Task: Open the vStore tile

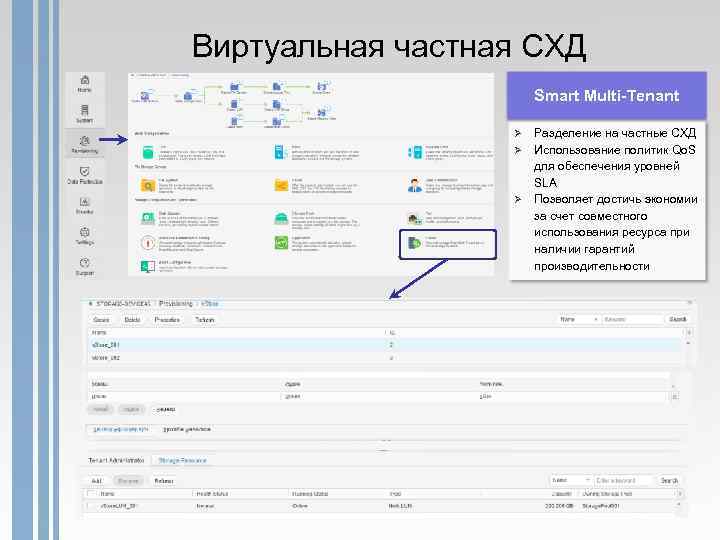Action: [448, 244]
